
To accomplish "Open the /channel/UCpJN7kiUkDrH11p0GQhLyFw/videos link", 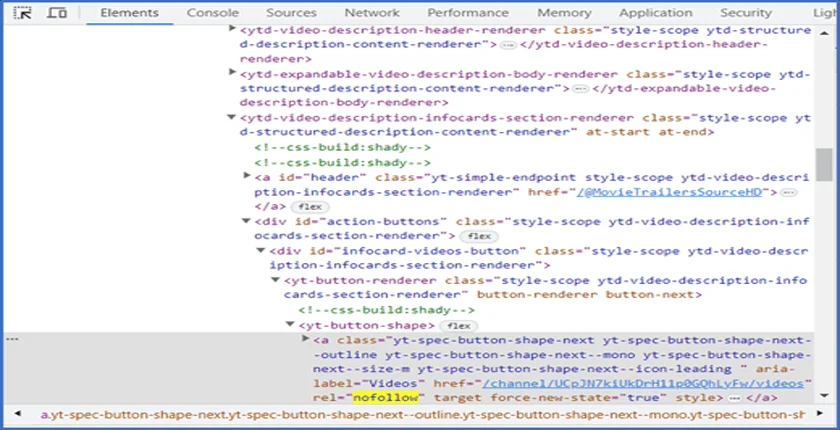I will [643, 383].
